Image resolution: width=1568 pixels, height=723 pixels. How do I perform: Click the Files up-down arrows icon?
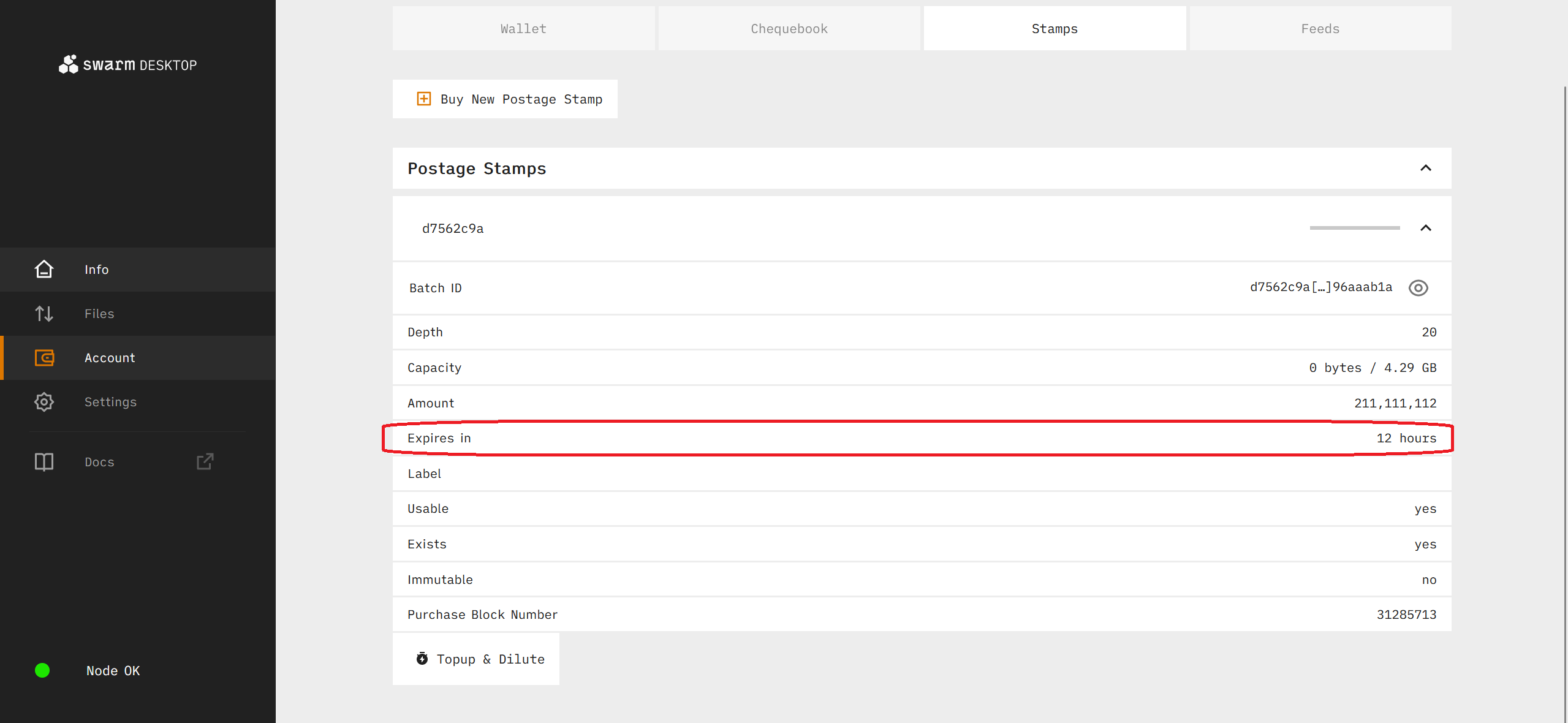pyautogui.click(x=44, y=314)
